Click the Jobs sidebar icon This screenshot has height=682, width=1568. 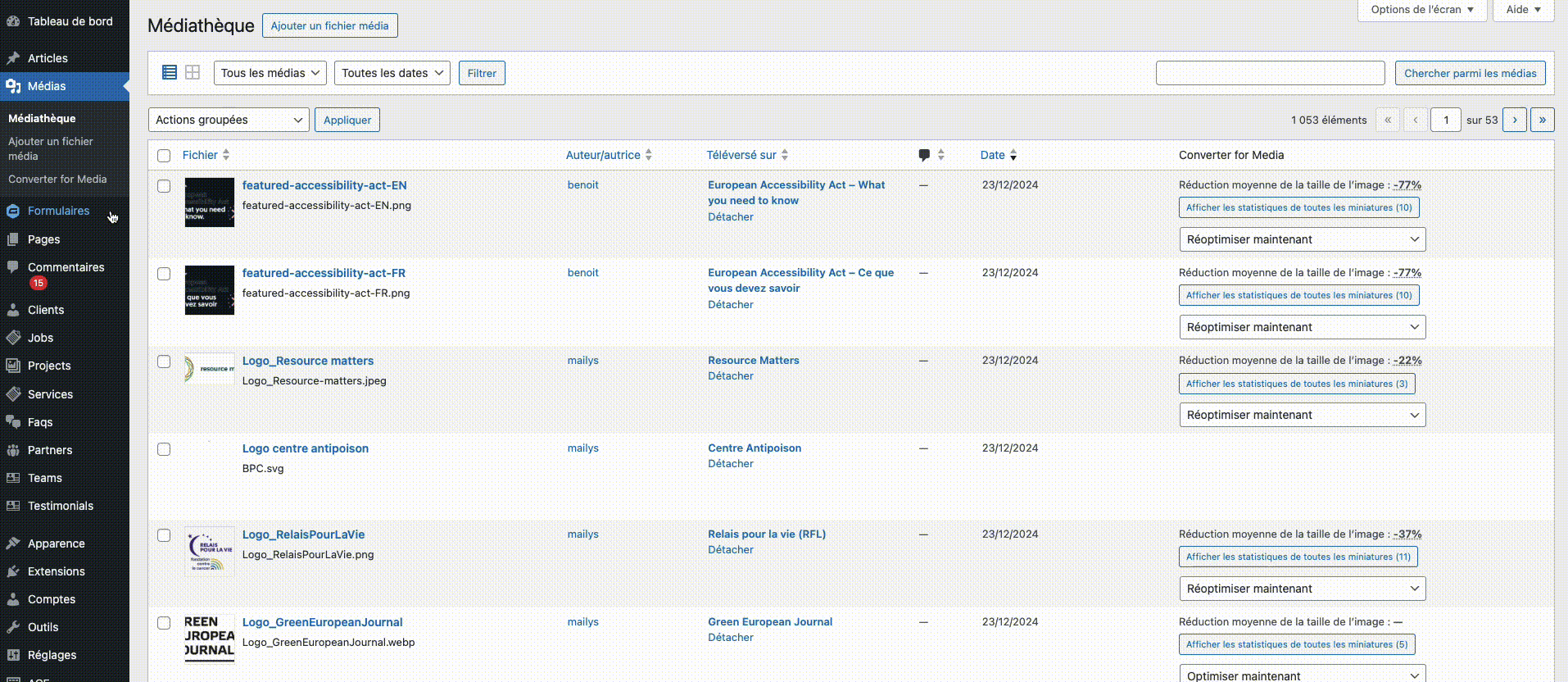(x=13, y=338)
